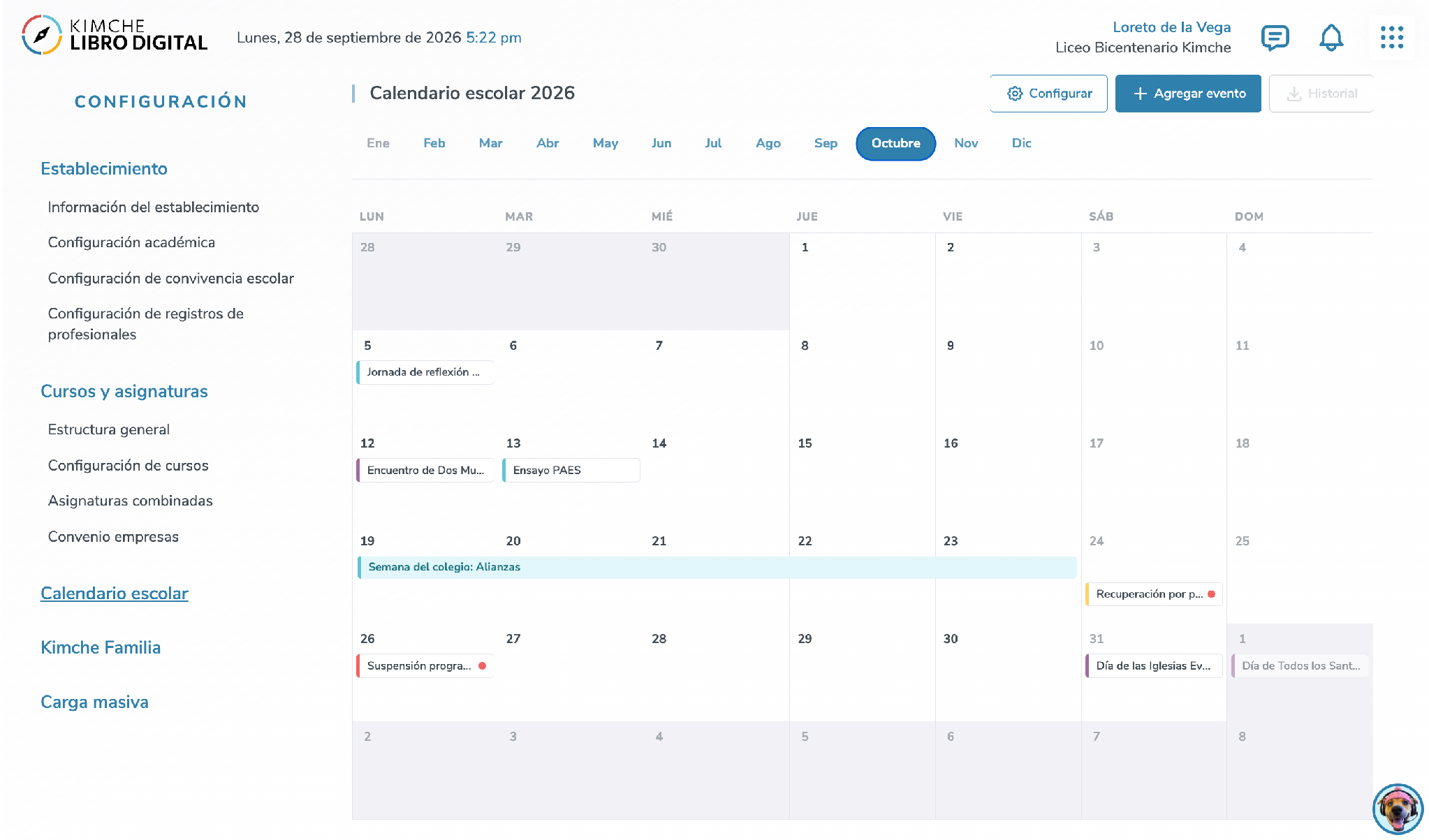This screenshot has height=840, width=1429.
Task: Open Configuración de convivencia escolar
Action: [170, 279]
